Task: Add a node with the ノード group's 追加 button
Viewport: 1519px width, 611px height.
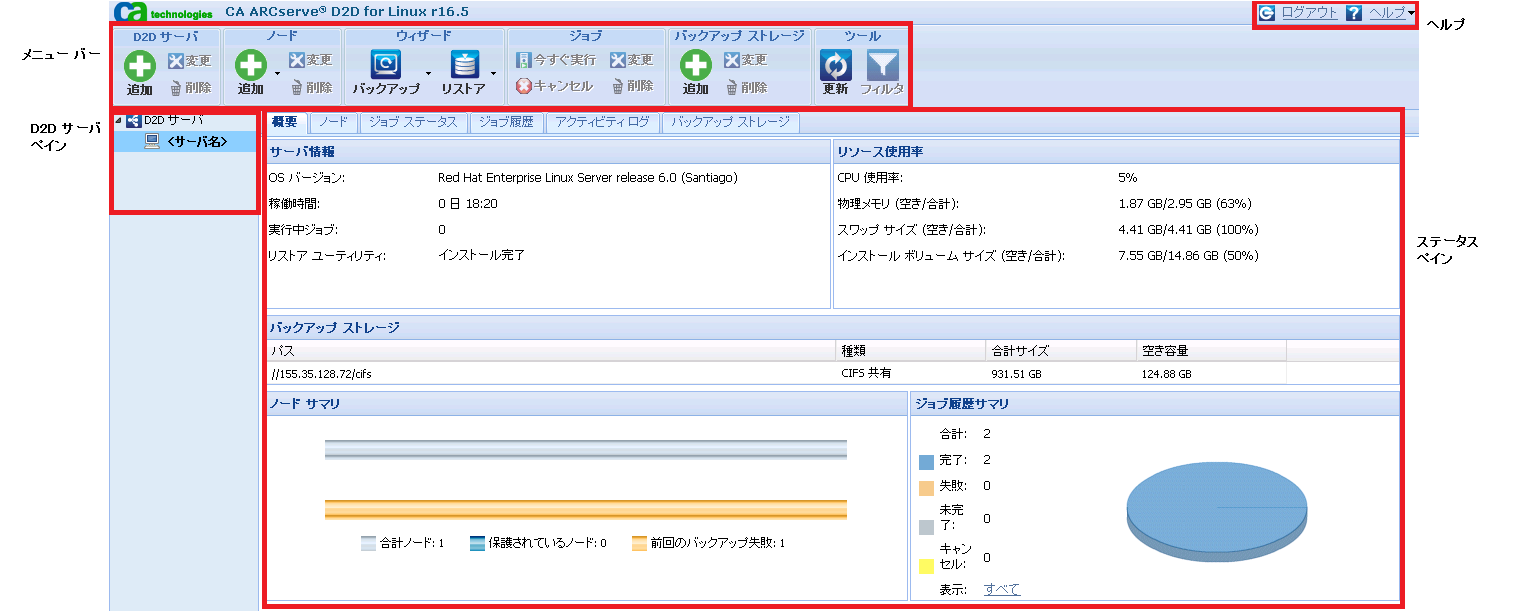Action: [250, 74]
